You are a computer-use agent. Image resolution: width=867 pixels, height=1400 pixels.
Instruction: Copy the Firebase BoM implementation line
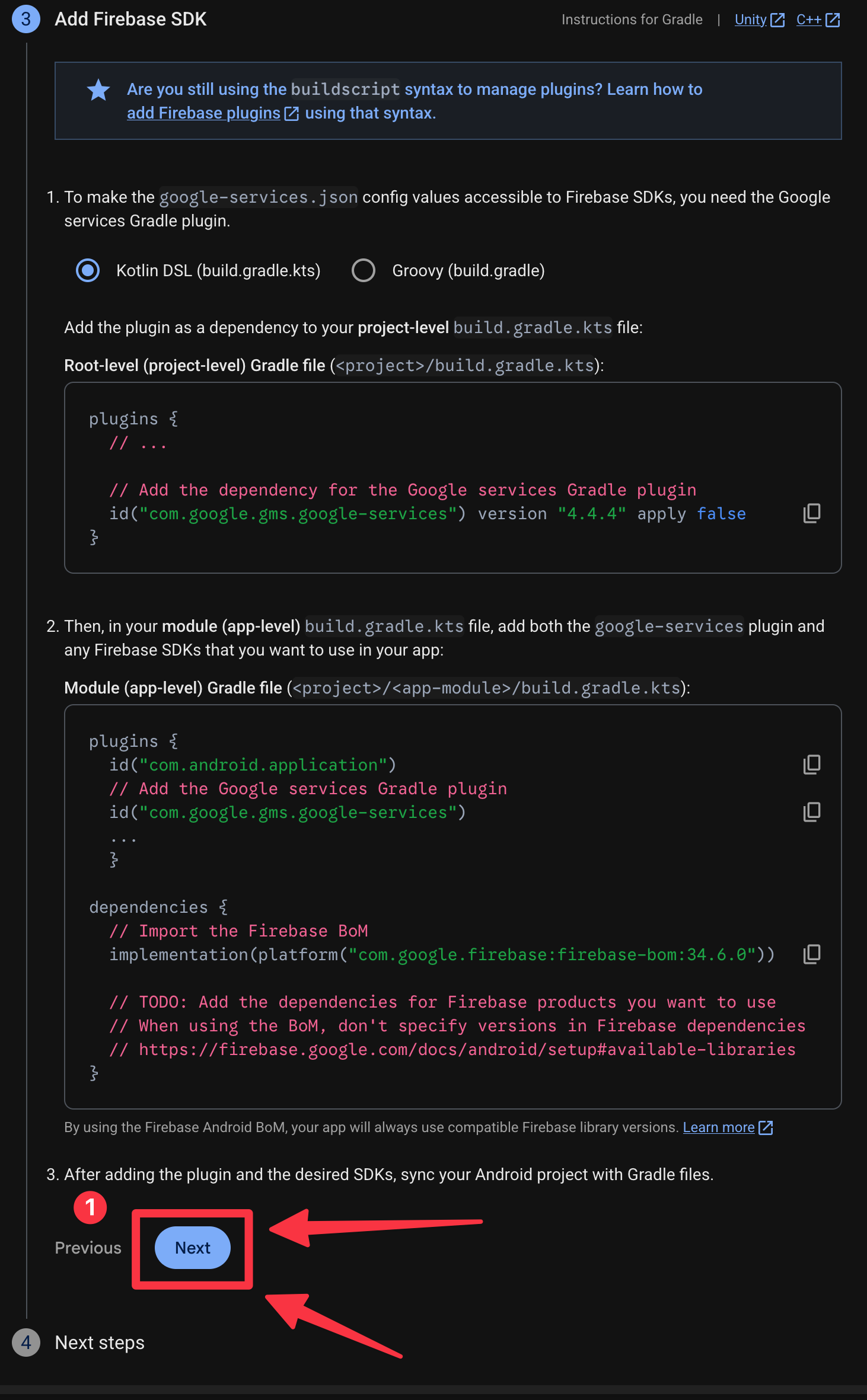point(812,954)
